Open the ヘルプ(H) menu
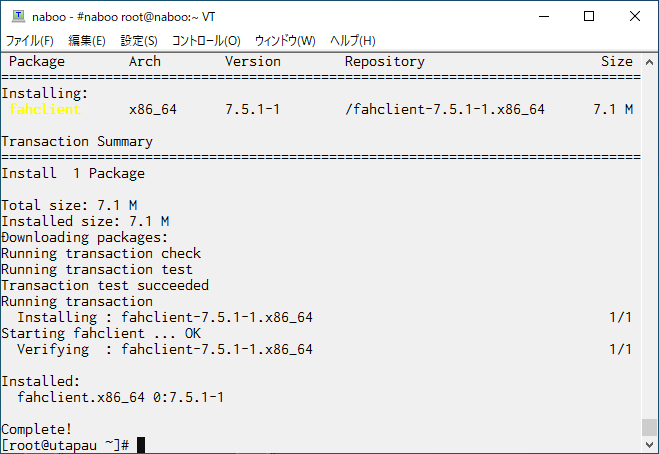 point(353,41)
